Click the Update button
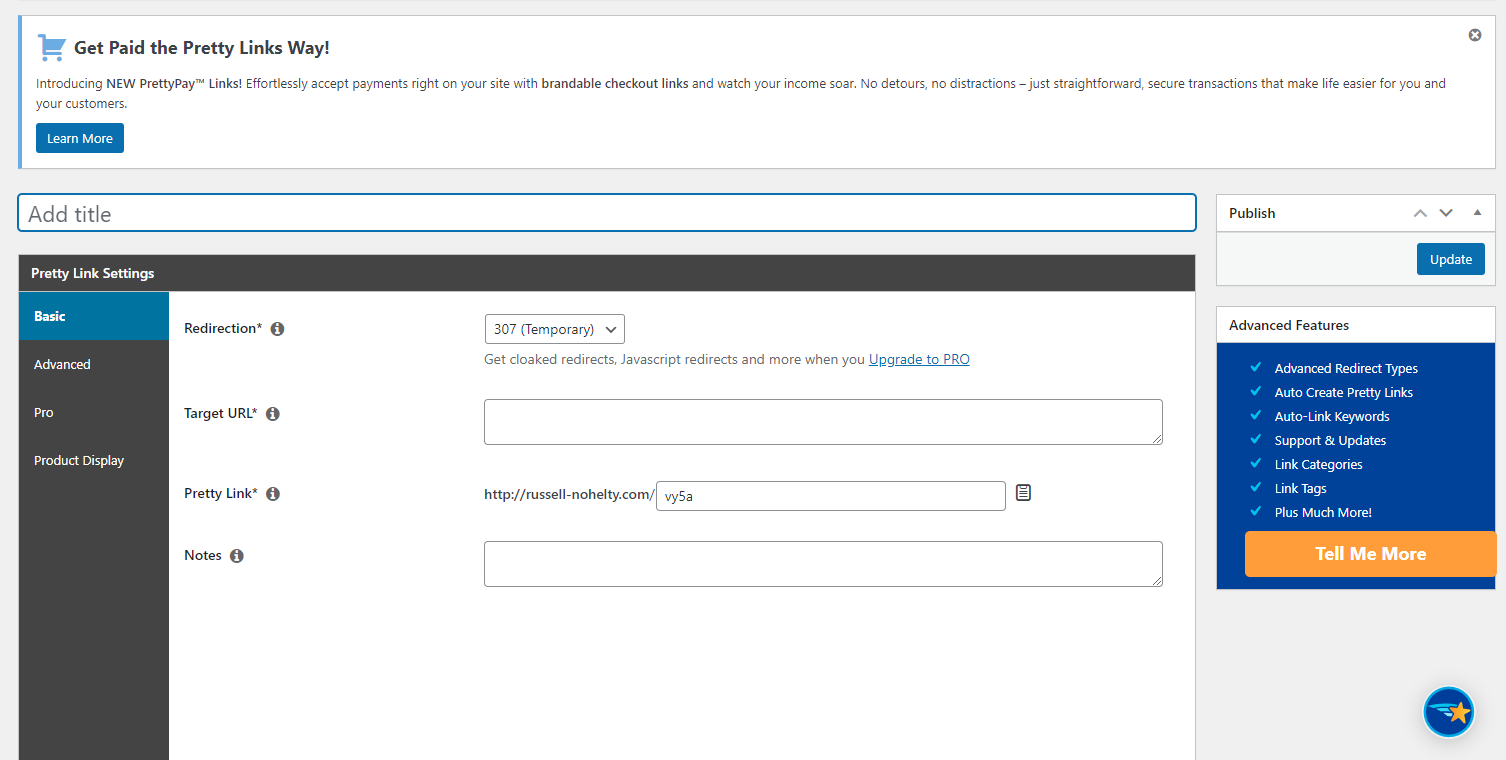This screenshot has height=760, width=1506. click(x=1450, y=259)
